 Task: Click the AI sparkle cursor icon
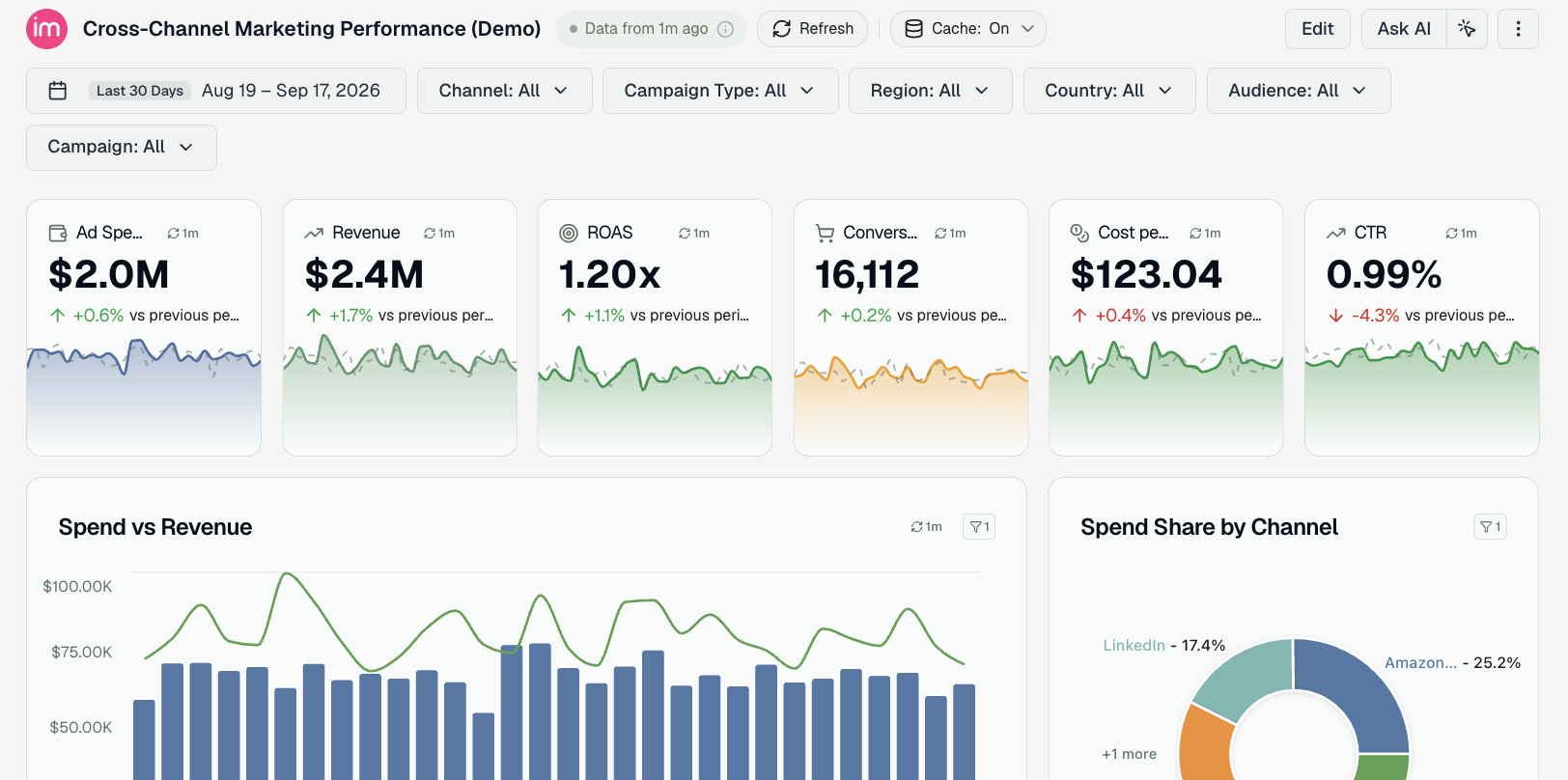pyautogui.click(x=1467, y=29)
